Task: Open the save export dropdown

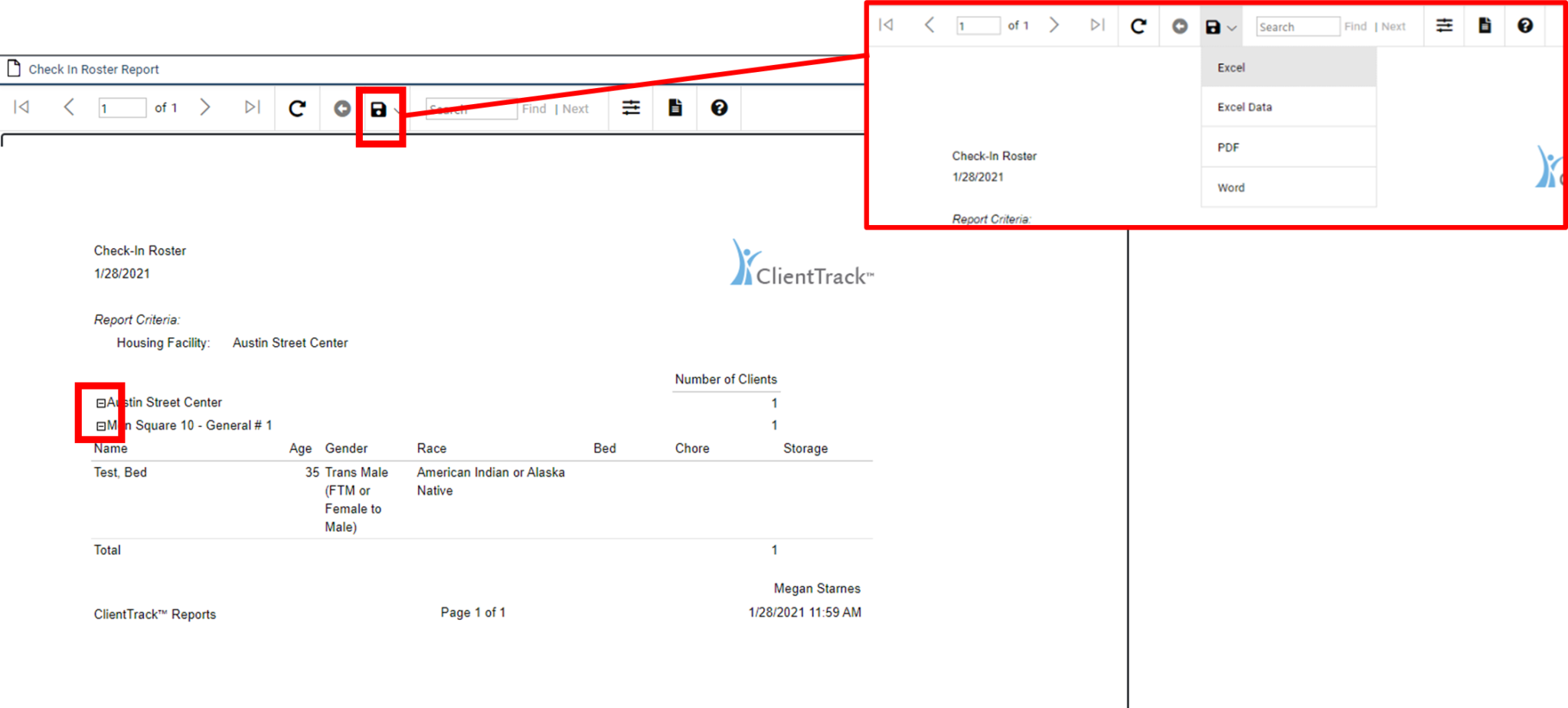Action: click(x=380, y=109)
